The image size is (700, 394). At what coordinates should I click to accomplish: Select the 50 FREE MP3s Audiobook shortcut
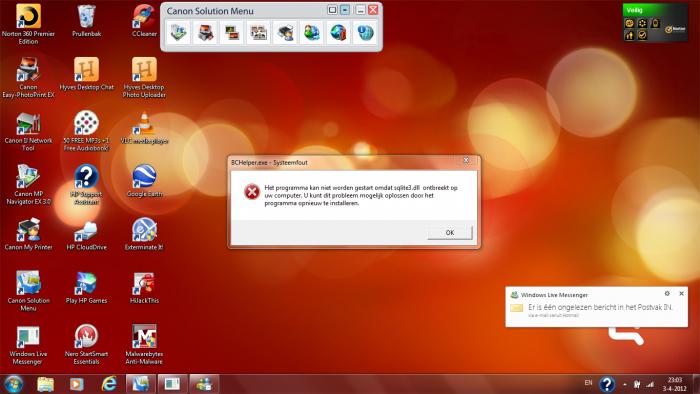[86, 131]
